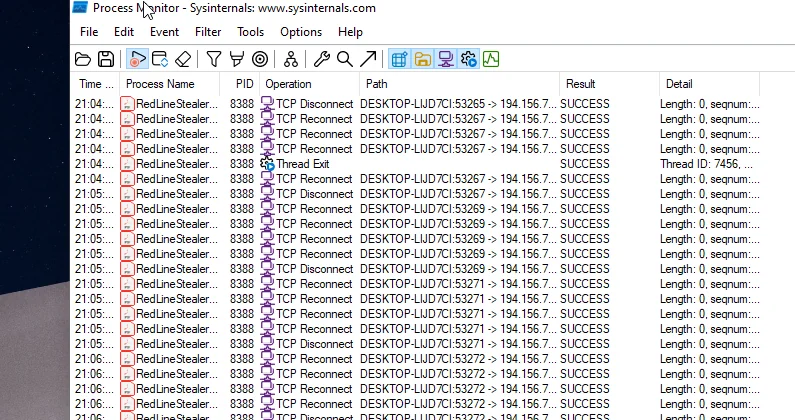This screenshot has height=420, width=795.
Task: Click the Jump To Object arrow icon
Action: tap(368, 59)
